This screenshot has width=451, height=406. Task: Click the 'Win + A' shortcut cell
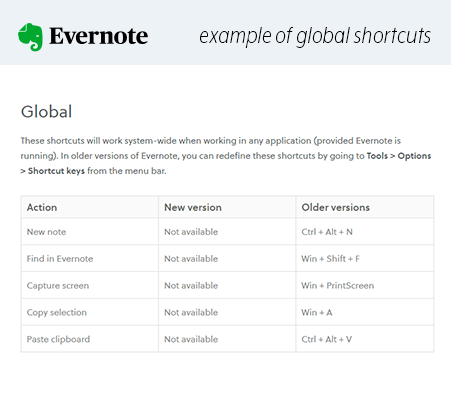point(365,312)
